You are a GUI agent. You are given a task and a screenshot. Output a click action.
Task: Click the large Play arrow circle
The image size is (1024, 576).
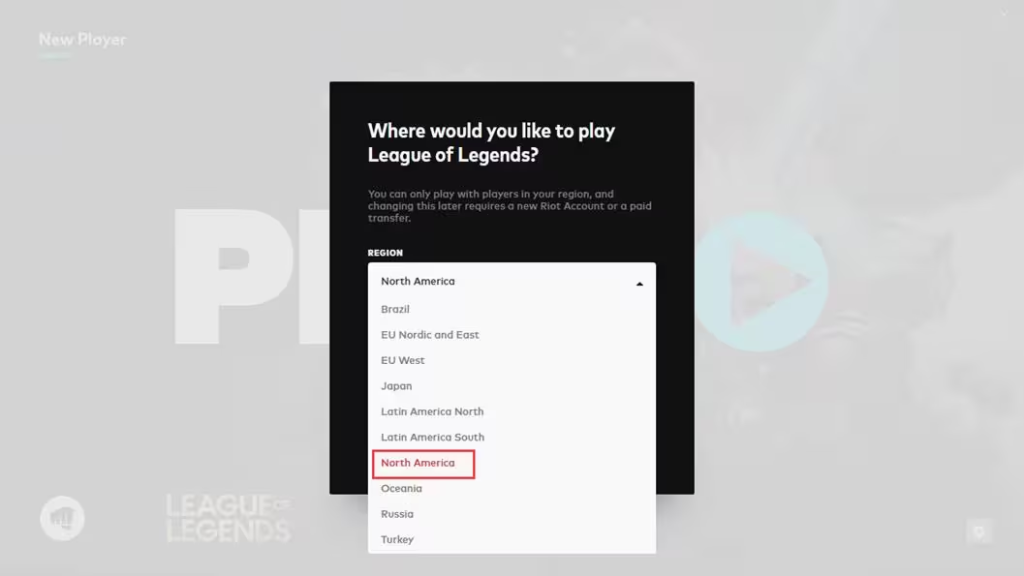pyautogui.click(x=760, y=281)
